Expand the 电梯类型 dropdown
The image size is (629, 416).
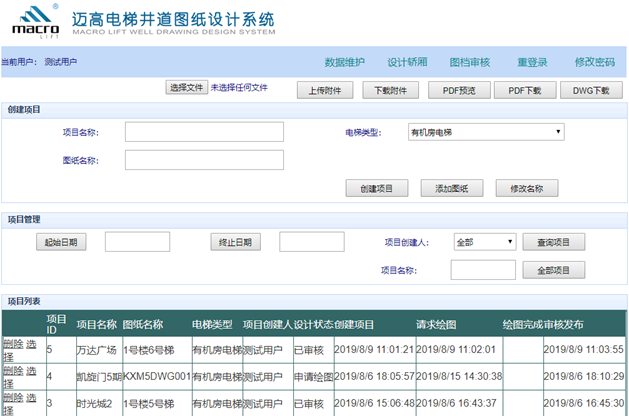click(486, 131)
